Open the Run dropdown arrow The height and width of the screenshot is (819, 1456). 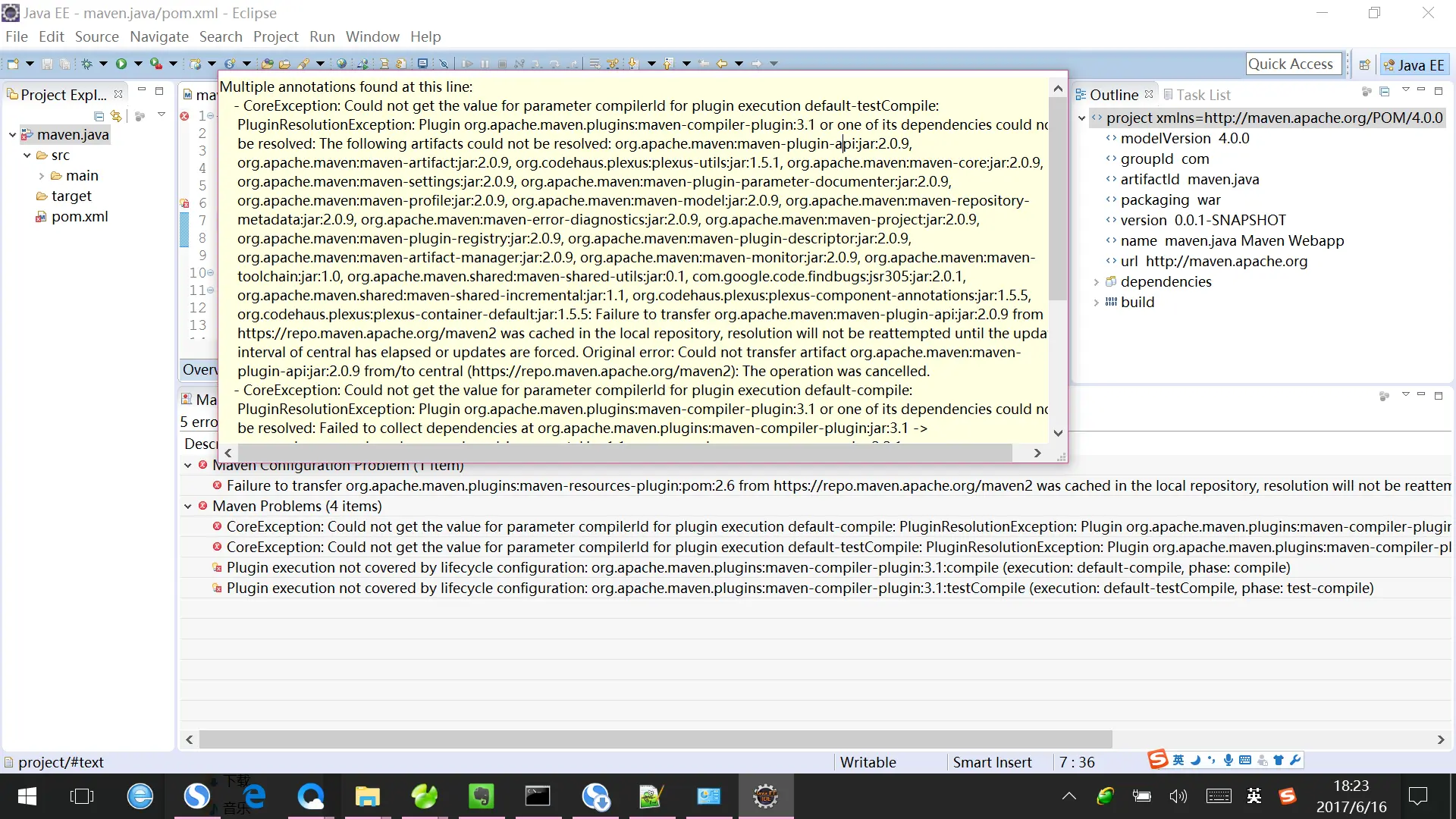(x=138, y=64)
